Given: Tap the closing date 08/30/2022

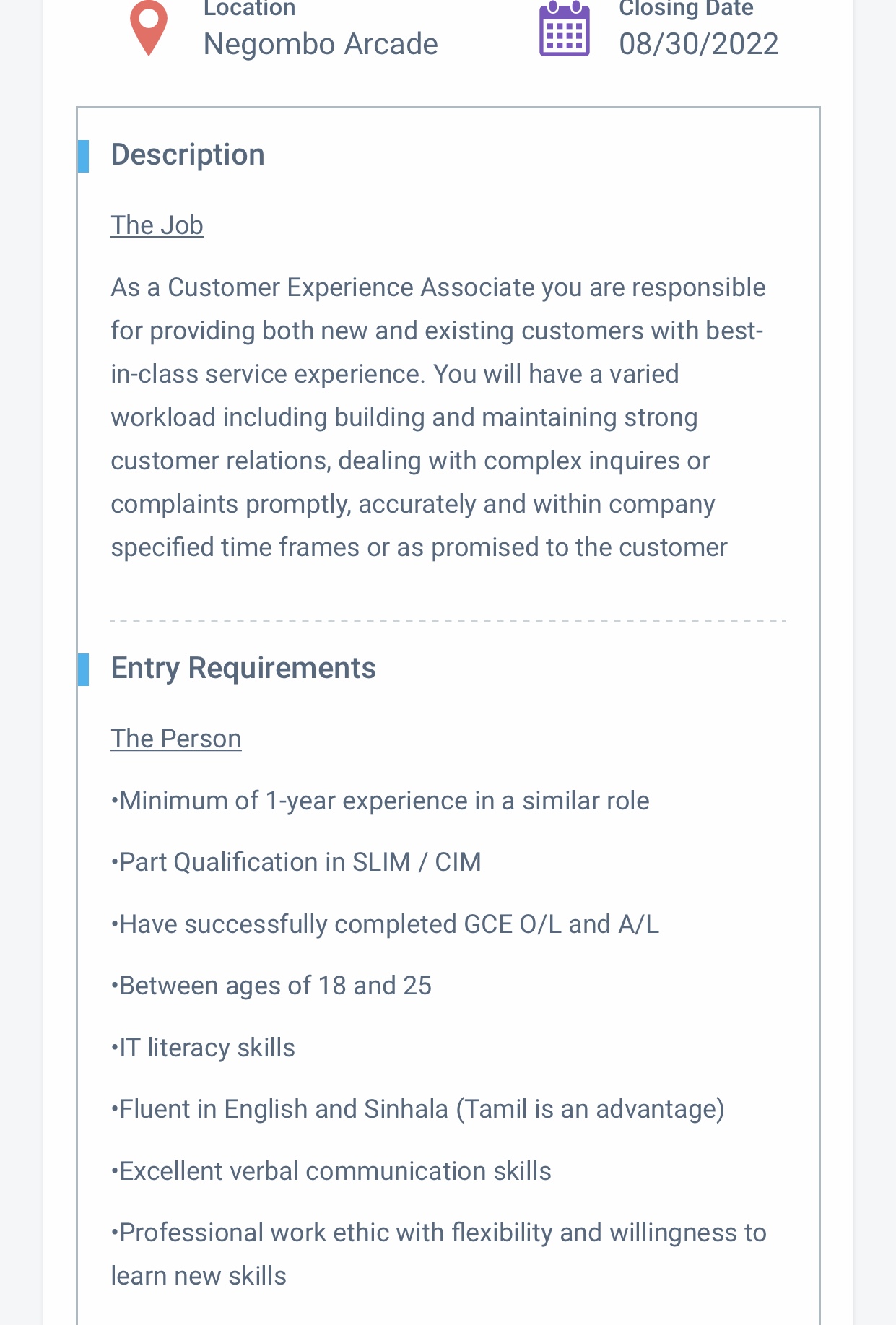Looking at the screenshot, I should [699, 44].
